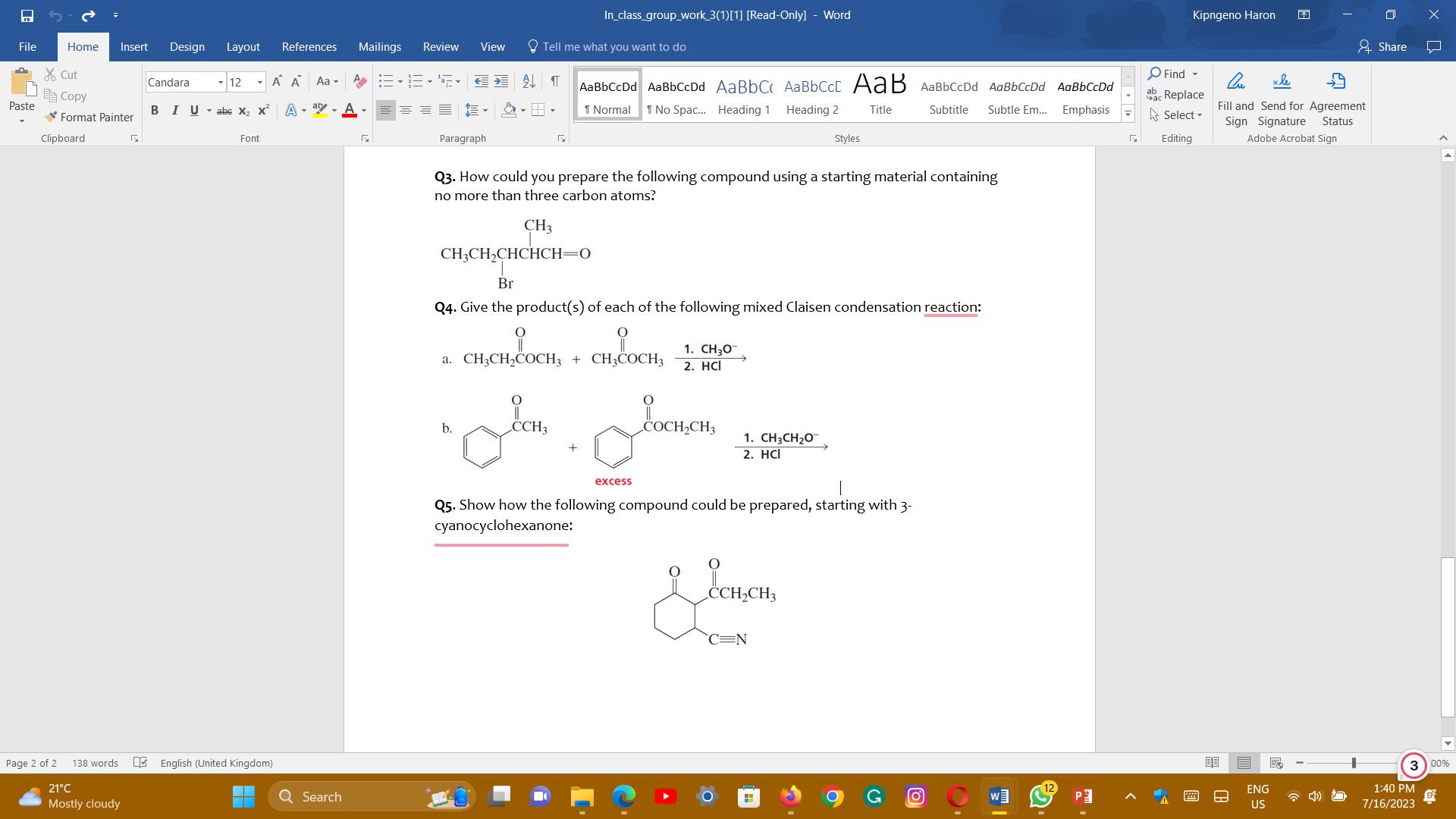The height and width of the screenshot is (819, 1456).
Task: Click the Decrease Indent icon
Action: click(x=481, y=81)
